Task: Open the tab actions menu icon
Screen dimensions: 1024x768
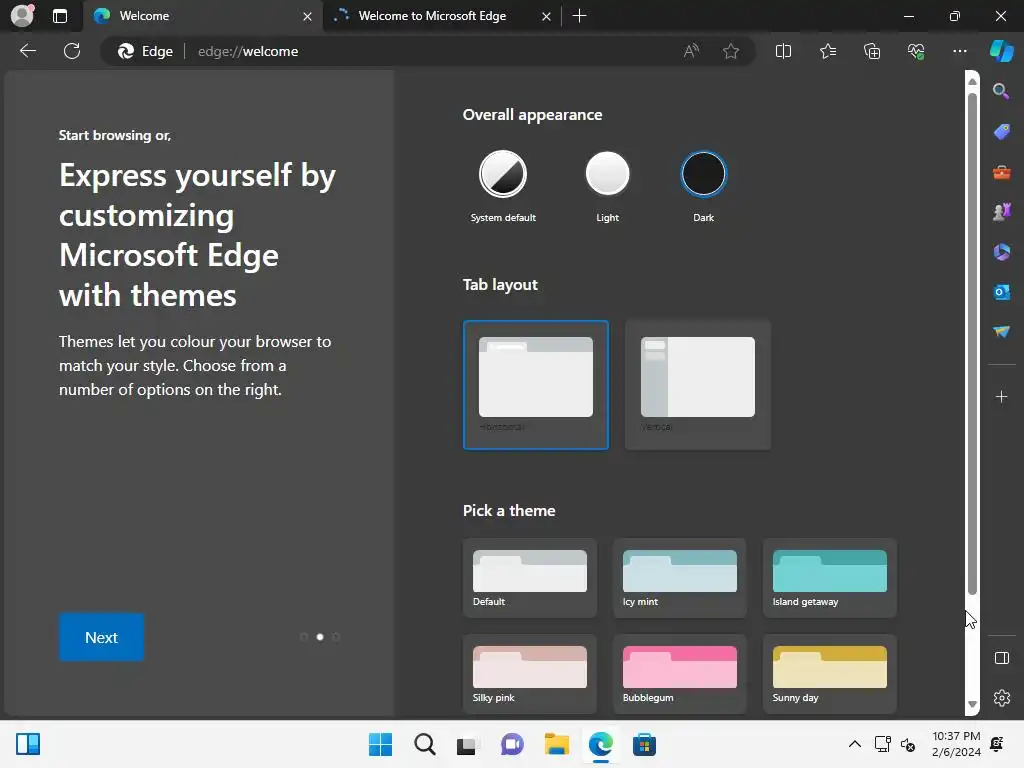Action: 59,16
